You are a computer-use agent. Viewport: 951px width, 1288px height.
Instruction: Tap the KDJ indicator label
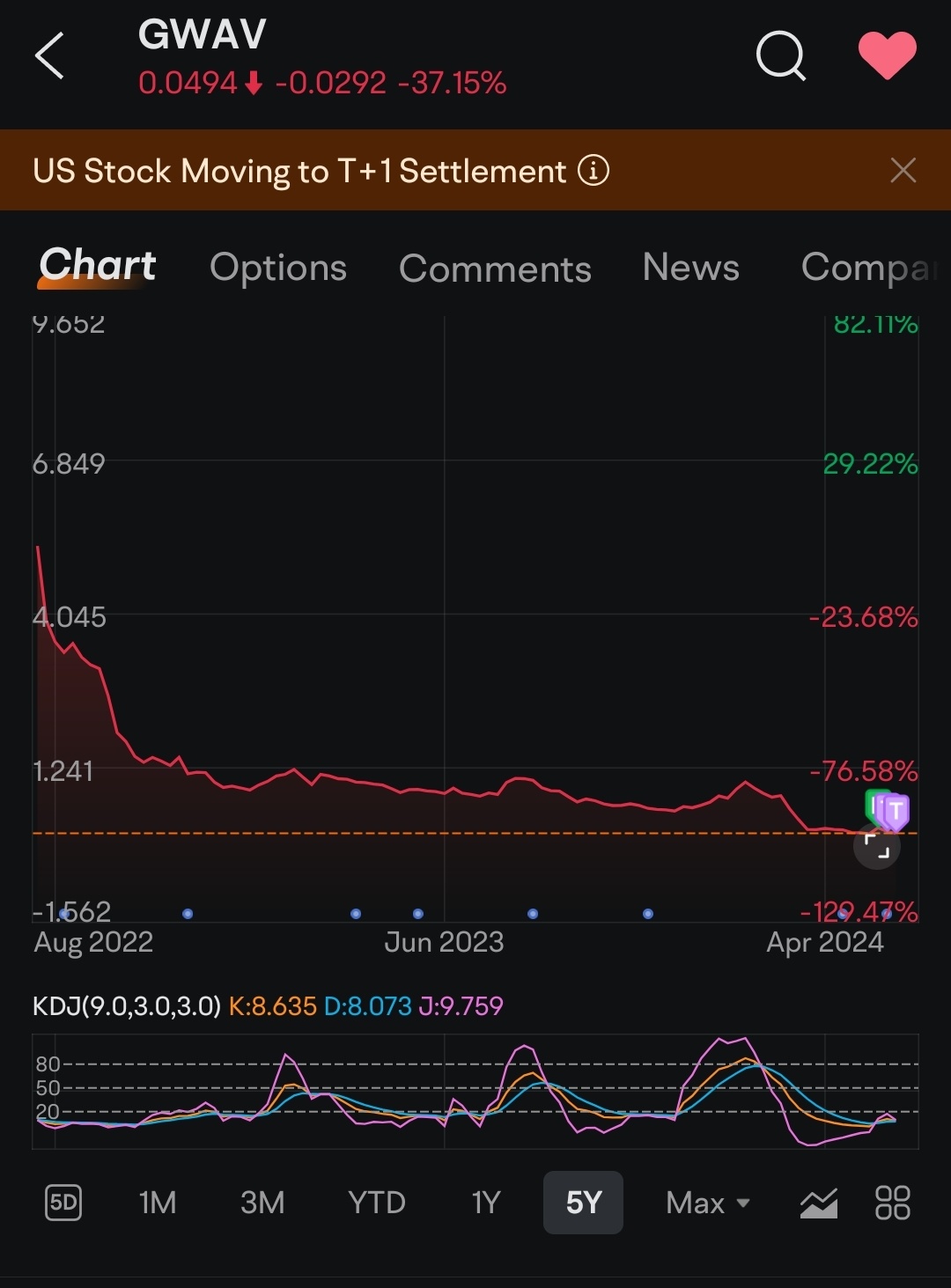127,1006
